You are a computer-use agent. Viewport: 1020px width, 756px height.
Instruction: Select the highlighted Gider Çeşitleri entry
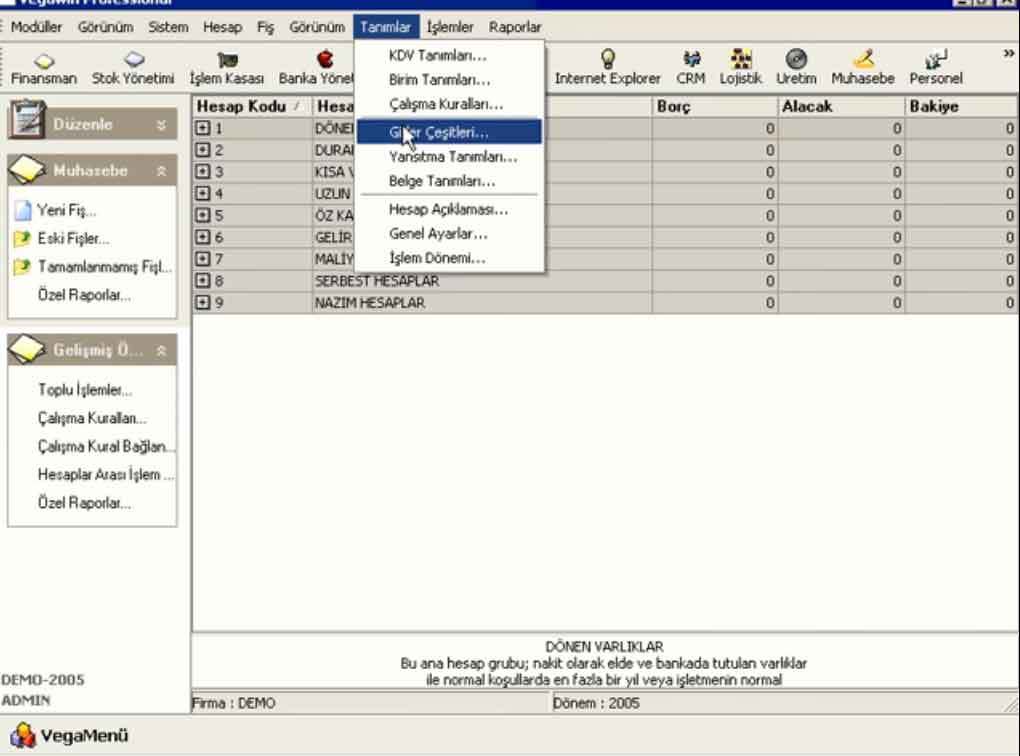[450, 132]
